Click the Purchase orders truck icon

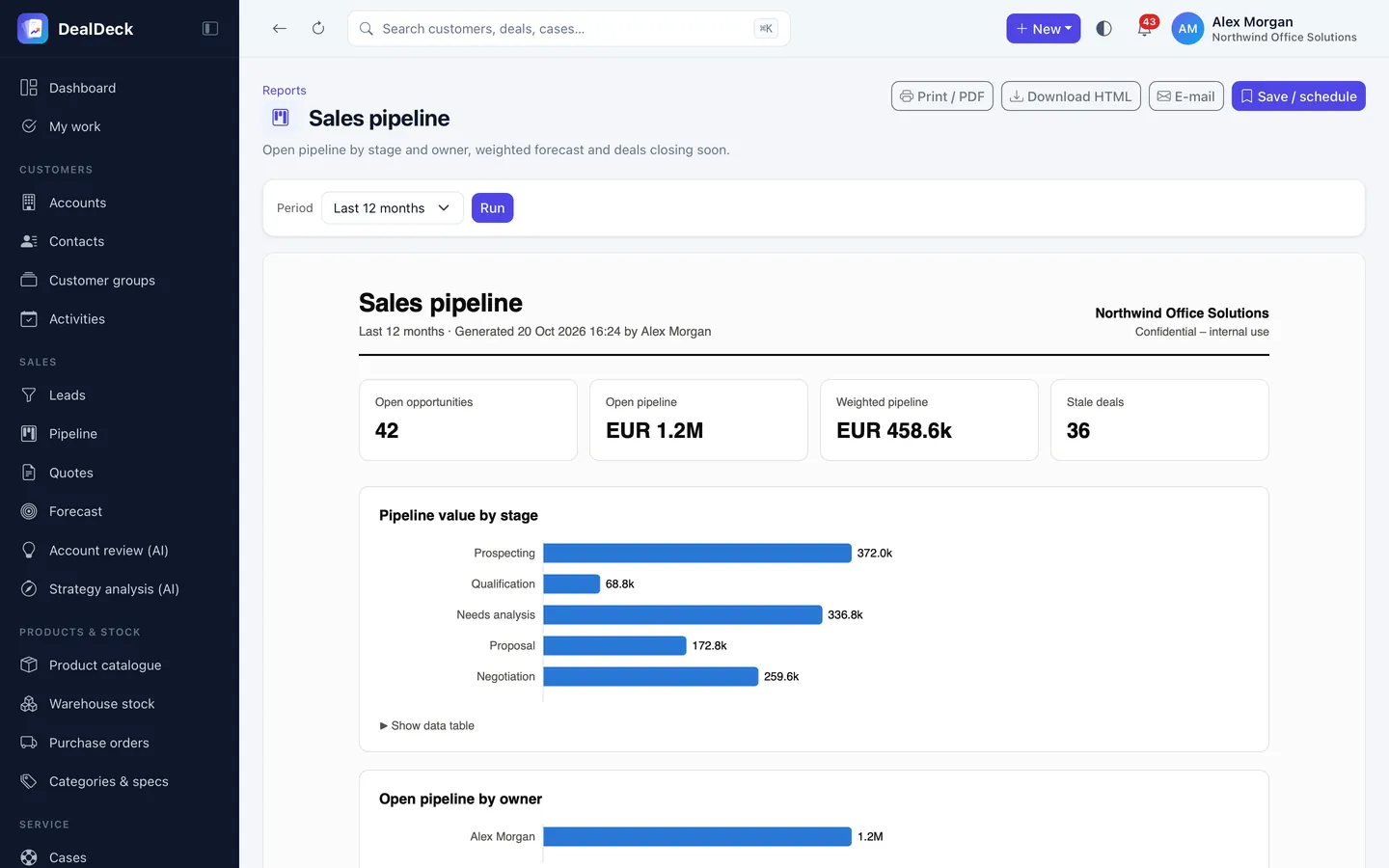pos(29,743)
